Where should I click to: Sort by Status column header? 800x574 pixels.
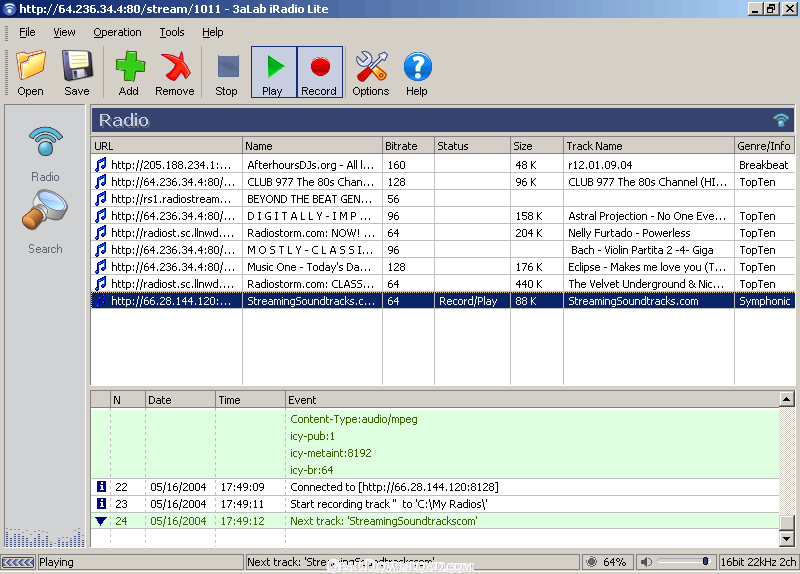[x=472, y=146]
